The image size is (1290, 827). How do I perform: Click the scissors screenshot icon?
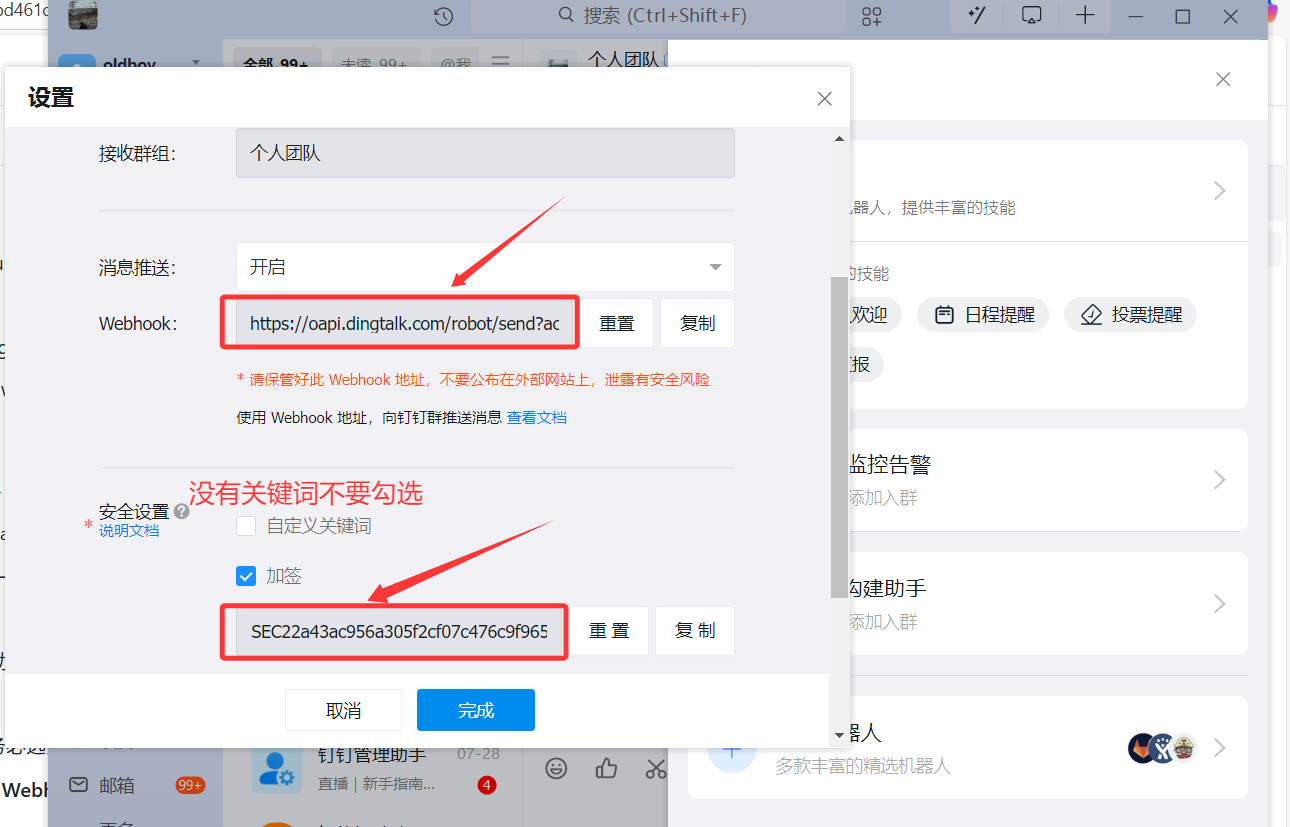[x=655, y=768]
